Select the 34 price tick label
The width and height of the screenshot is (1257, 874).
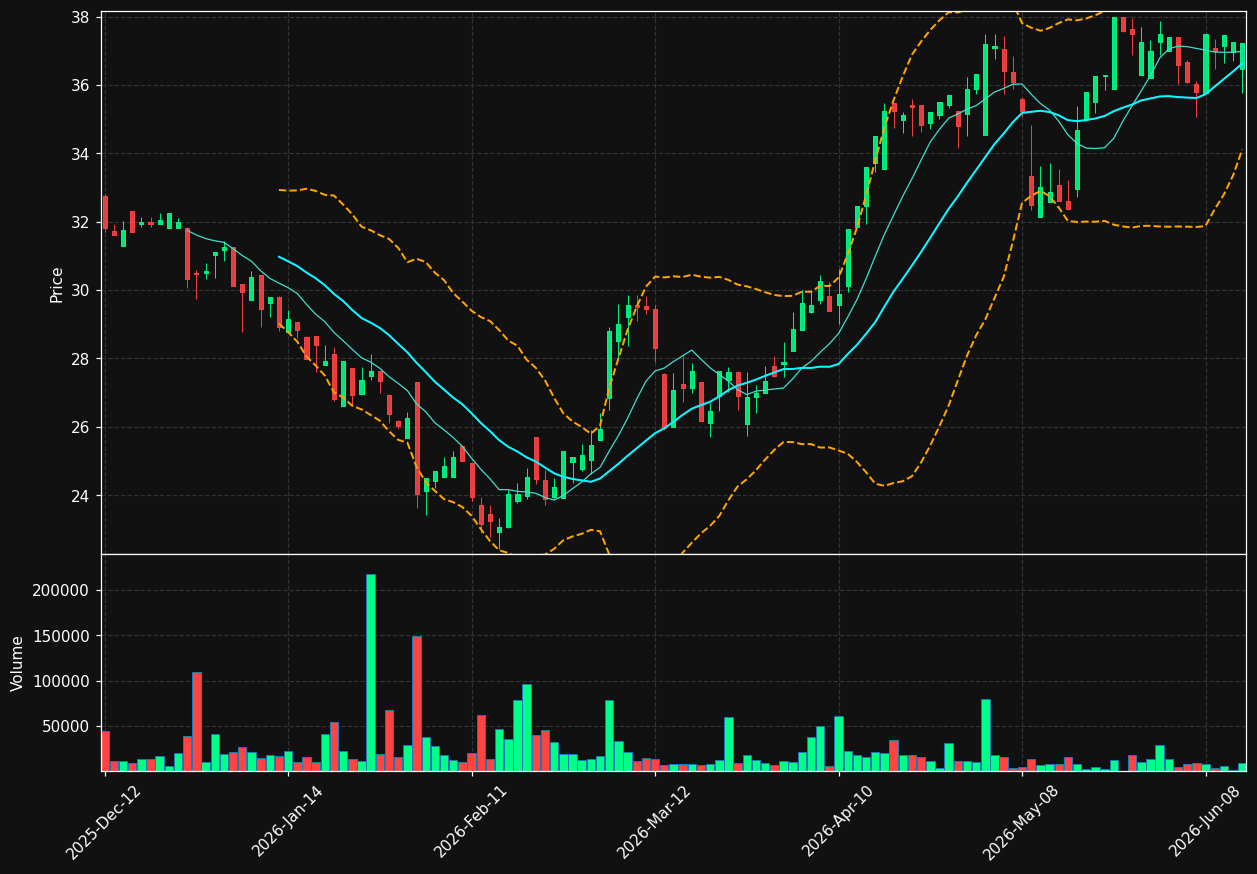click(x=82, y=154)
